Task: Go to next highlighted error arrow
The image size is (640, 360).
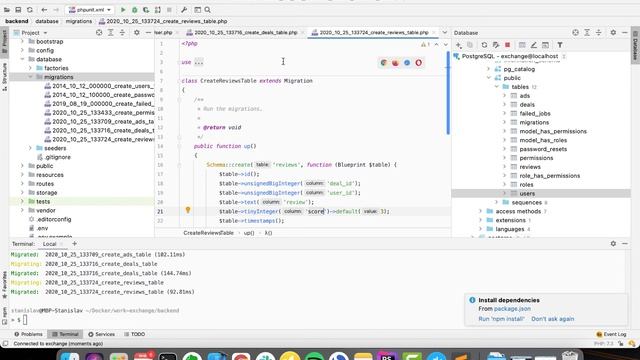Action: (x=445, y=44)
